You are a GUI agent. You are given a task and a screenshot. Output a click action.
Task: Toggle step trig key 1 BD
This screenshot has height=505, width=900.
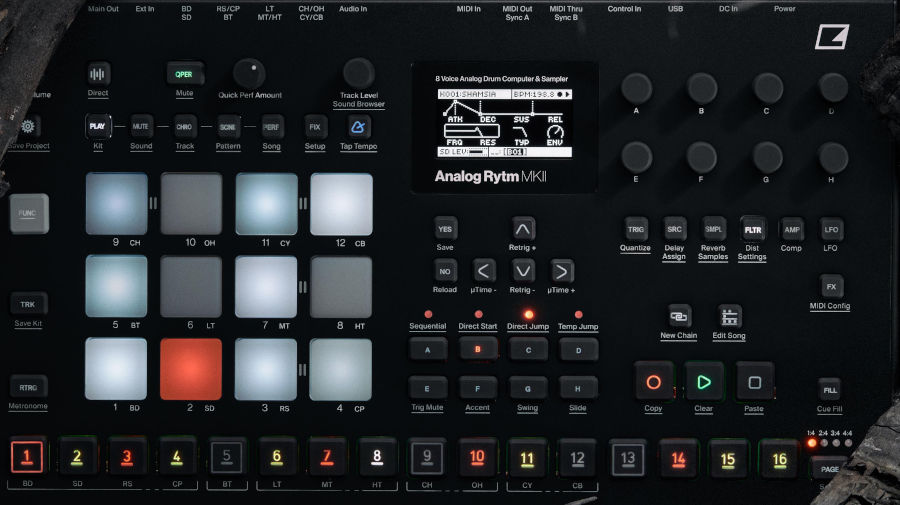[27, 457]
